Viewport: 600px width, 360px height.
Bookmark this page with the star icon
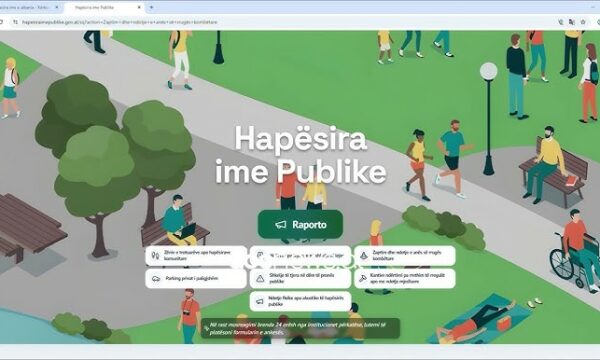click(x=583, y=22)
